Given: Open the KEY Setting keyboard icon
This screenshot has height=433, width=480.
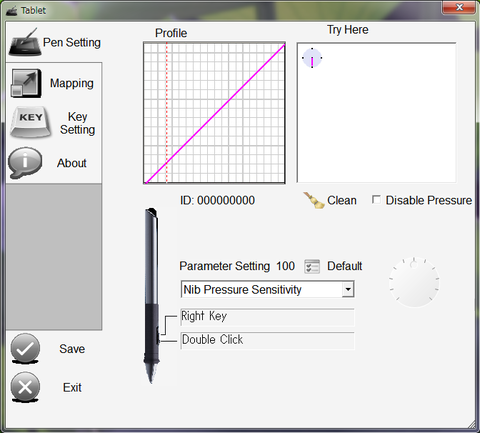Looking at the screenshot, I should click(31, 123).
